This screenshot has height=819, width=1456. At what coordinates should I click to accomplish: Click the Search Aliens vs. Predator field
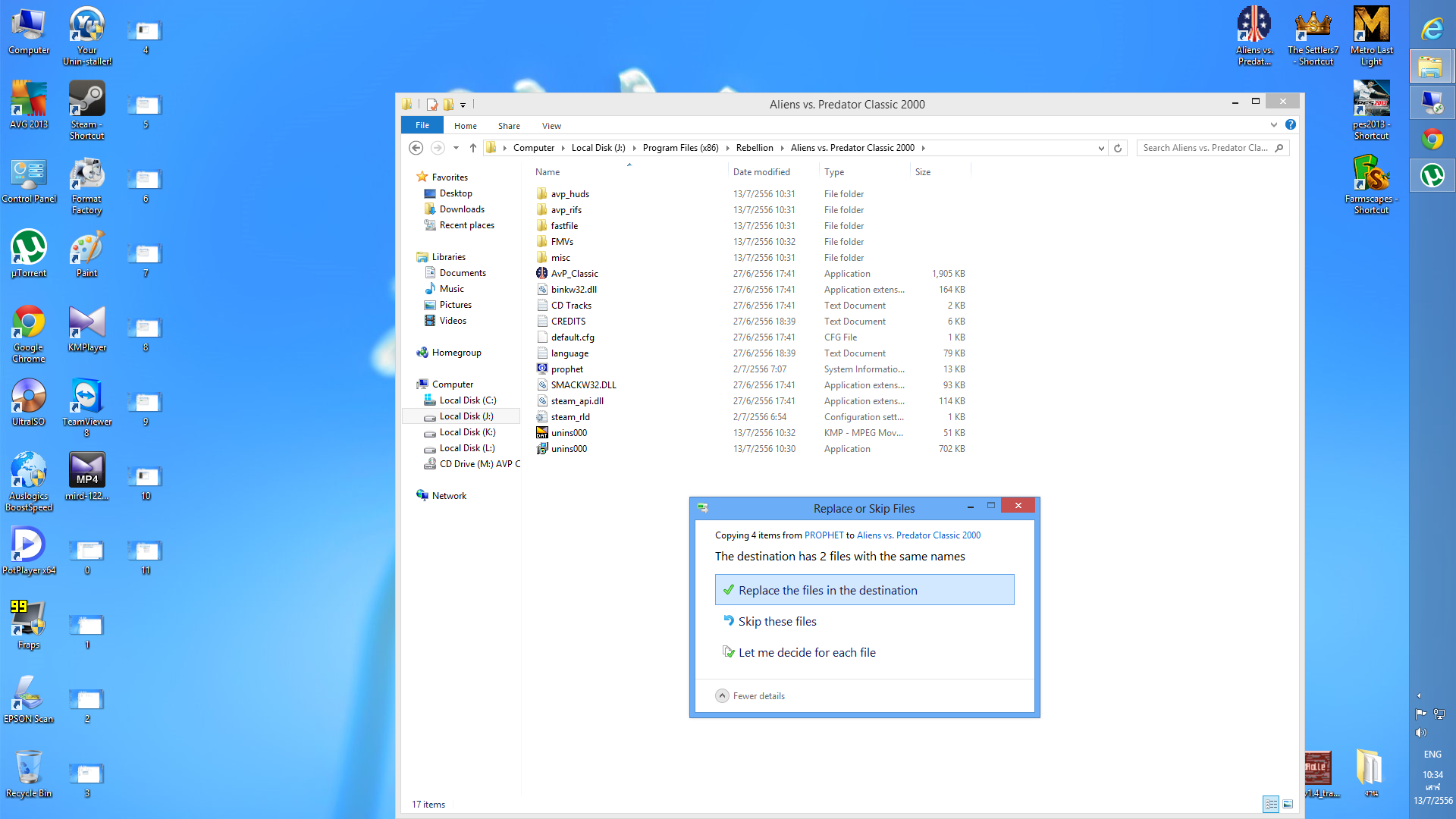(x=1206, y=148)
